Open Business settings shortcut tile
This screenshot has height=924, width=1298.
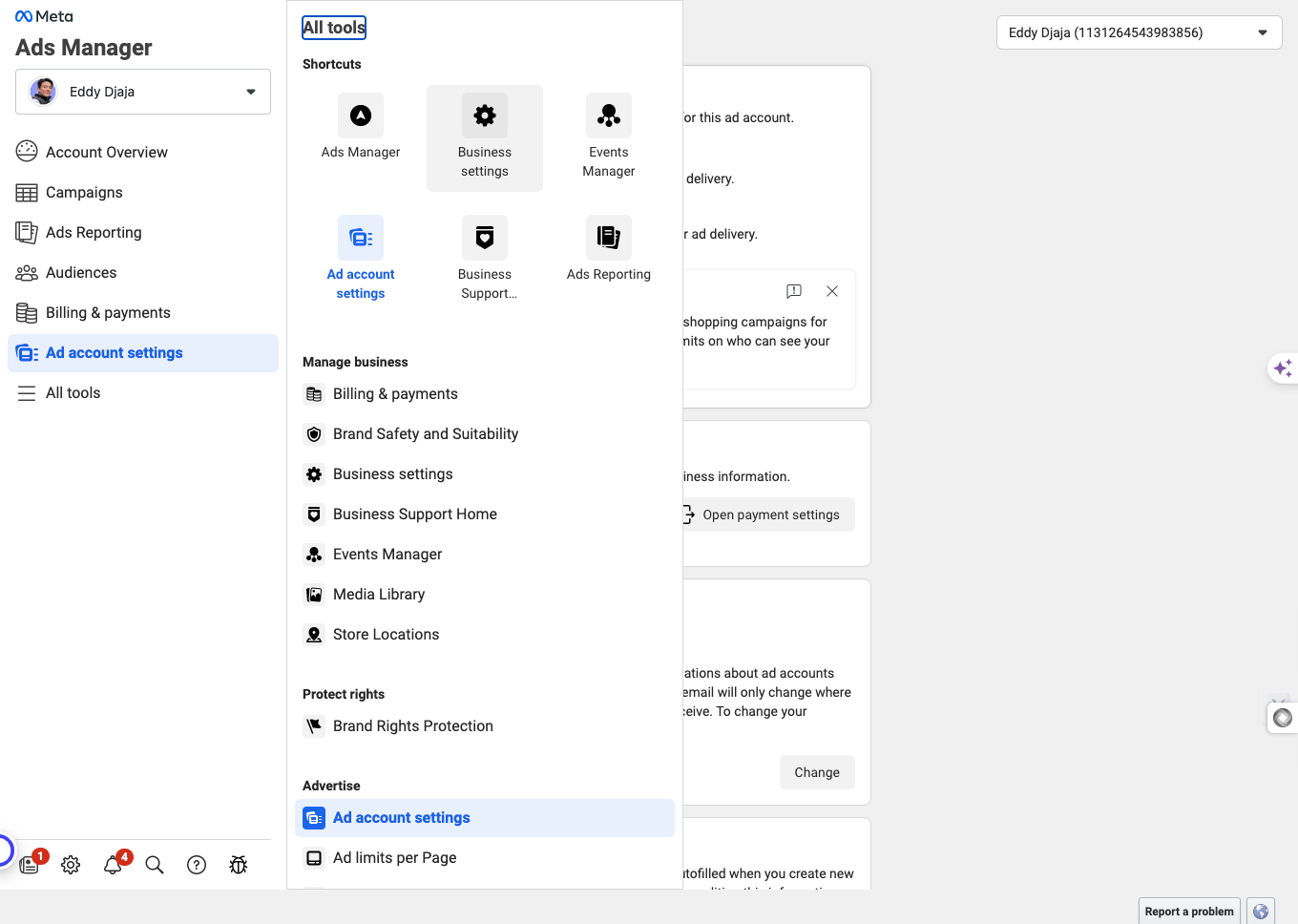coord(485,138)
